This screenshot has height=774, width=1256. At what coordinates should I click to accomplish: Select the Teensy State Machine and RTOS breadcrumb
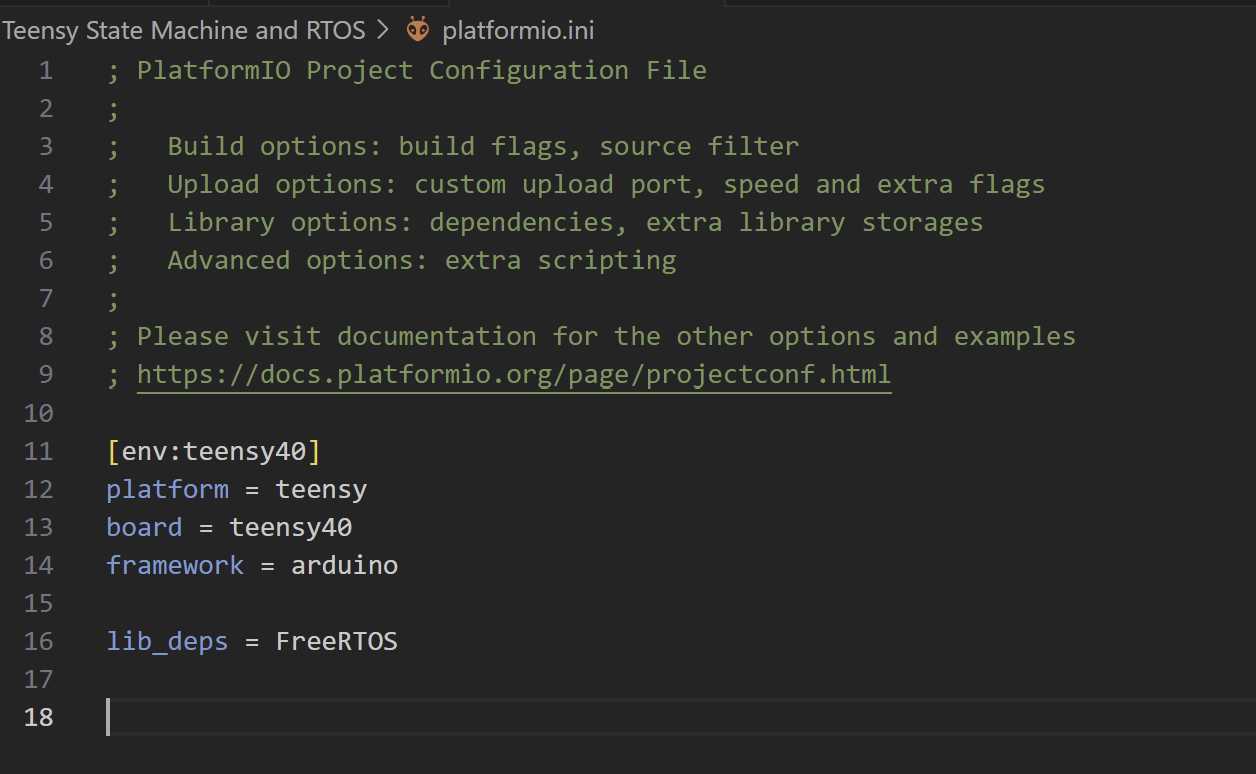184,30
